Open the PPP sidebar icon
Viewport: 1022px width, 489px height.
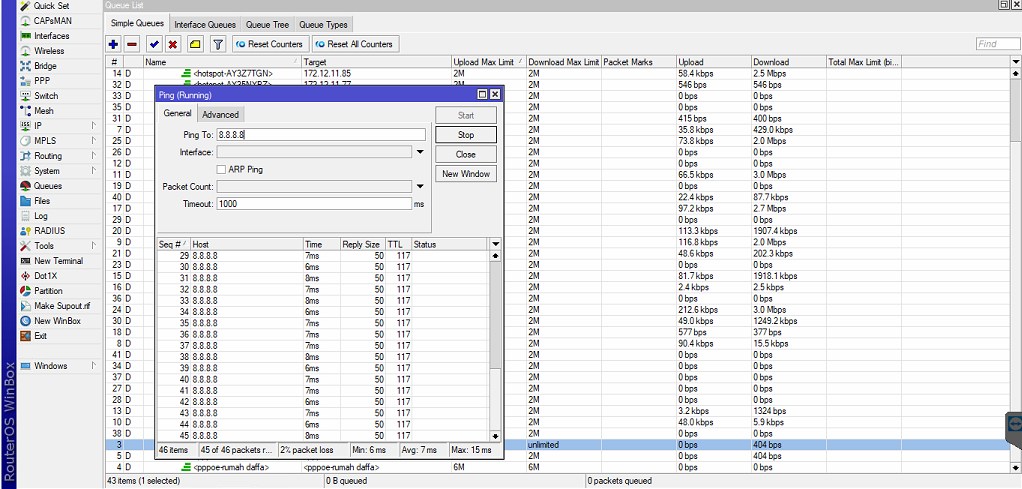coord(25,81)
